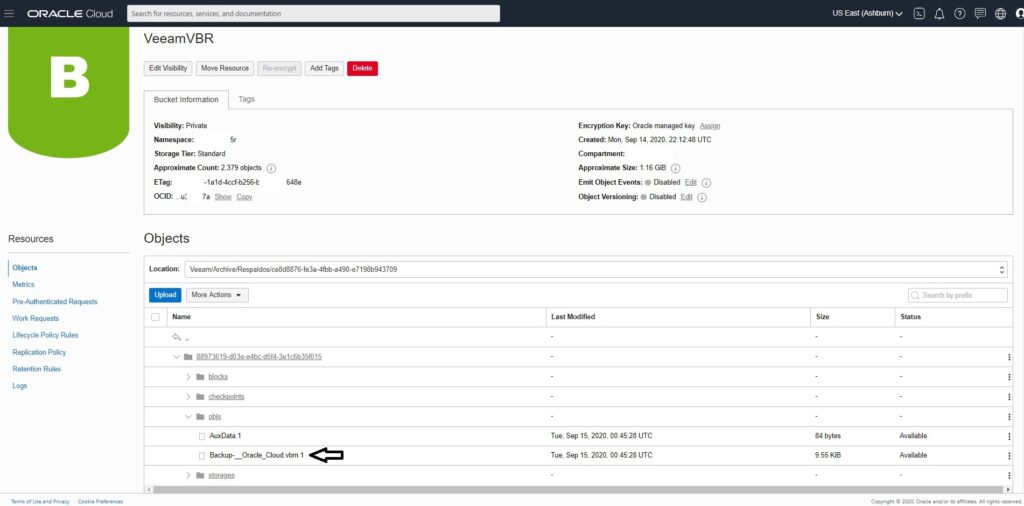Open actions menu for 88973619 folder row

[1009, 357]
